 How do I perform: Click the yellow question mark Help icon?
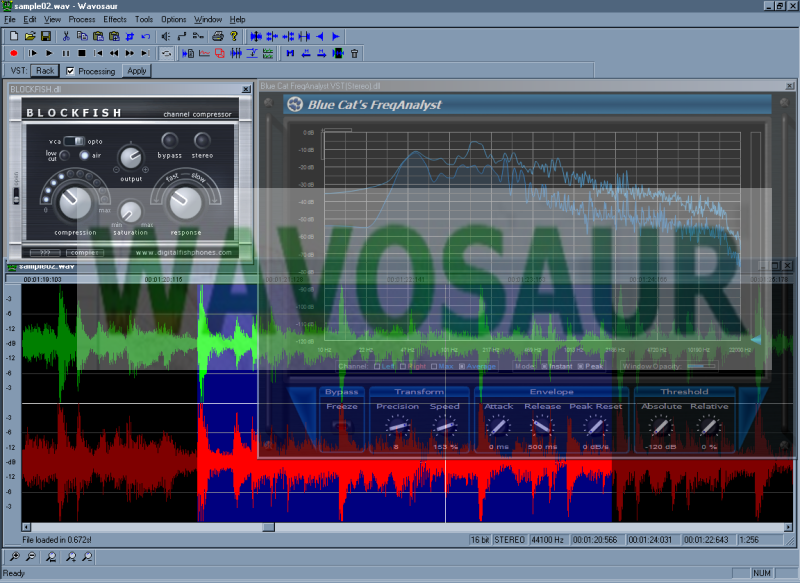tap(234, 36)
